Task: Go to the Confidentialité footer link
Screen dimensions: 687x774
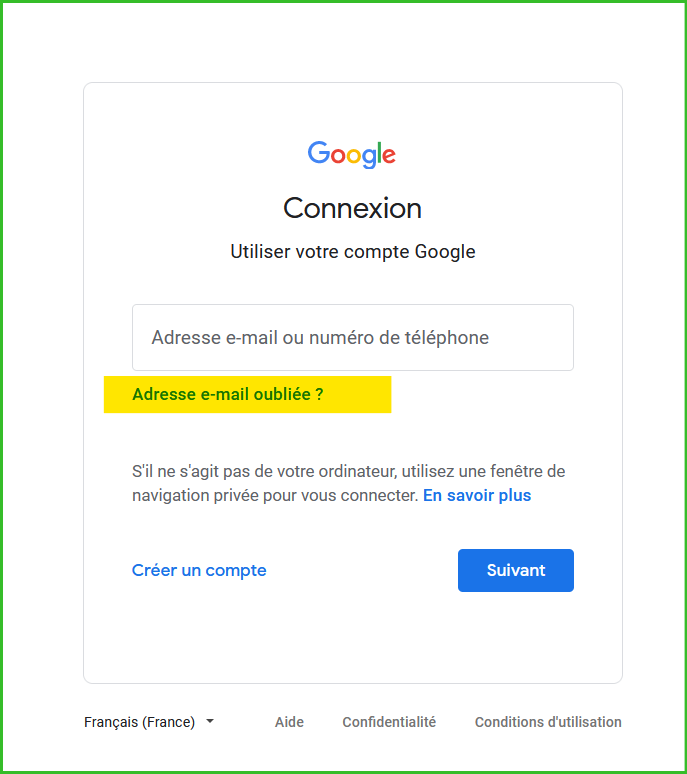Action: click(389, 722)
